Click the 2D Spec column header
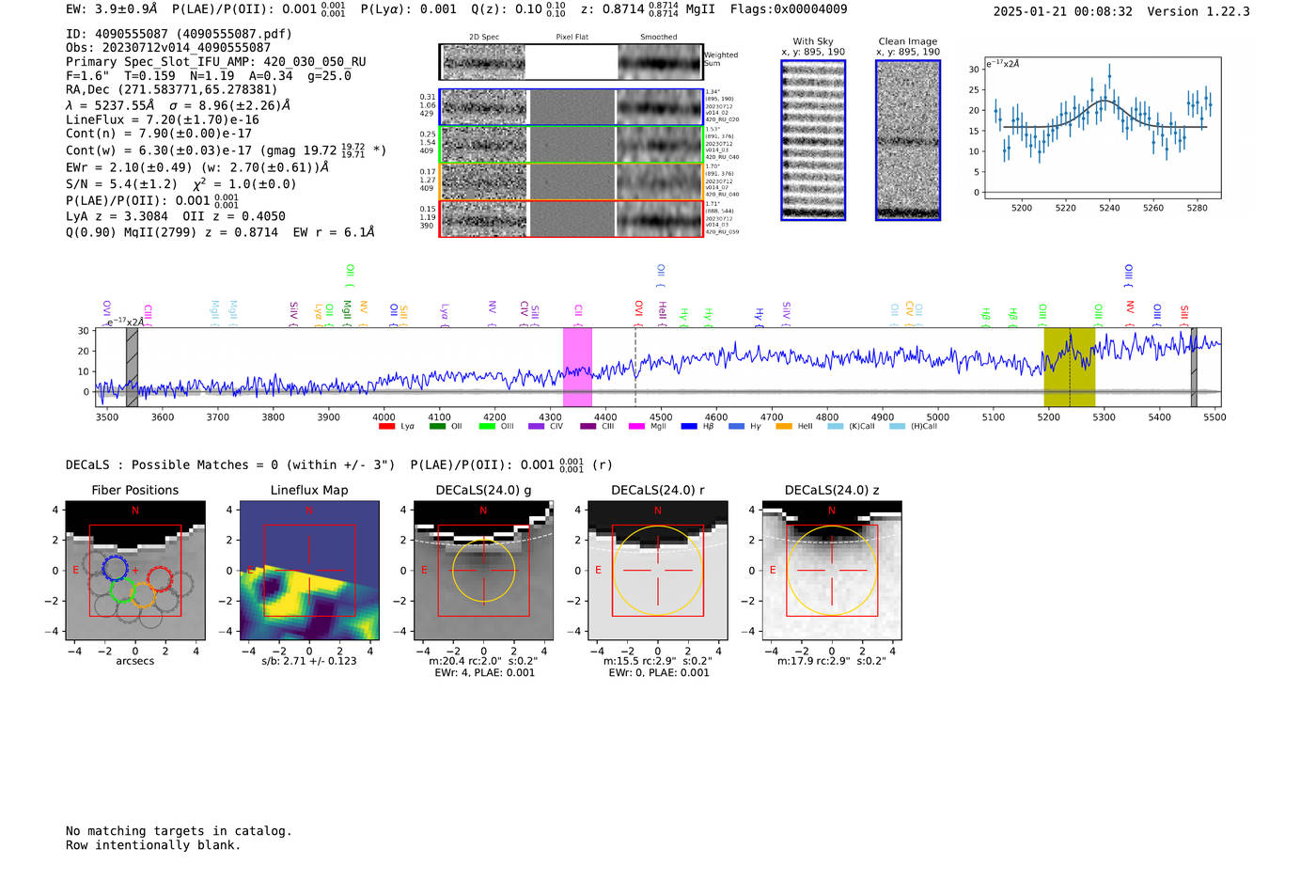Viewport: 1316px width, 896px height. pos(484,38)
